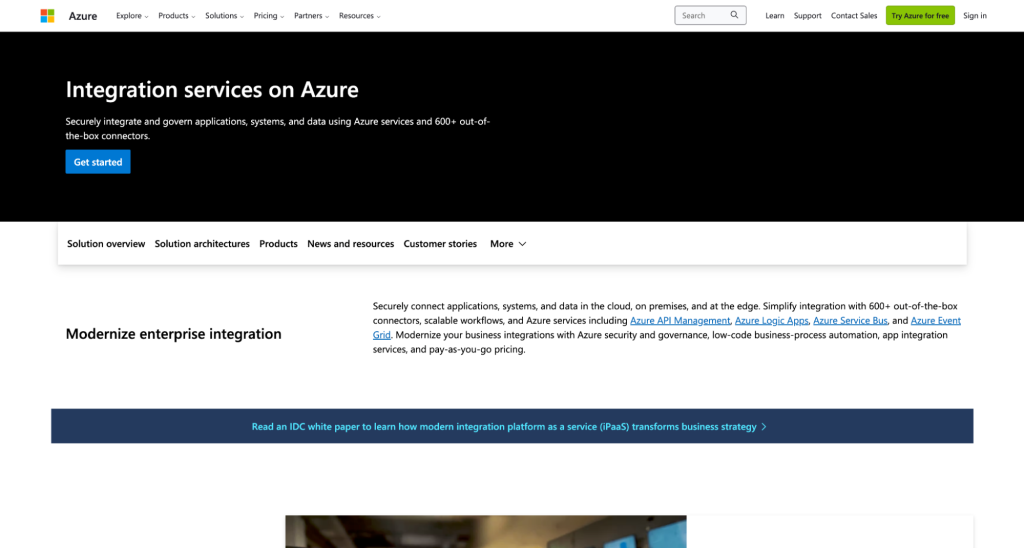This screenshot has height=548, width=1024.
Task: Click Try Azure for free button
Action: click(920, 16)
